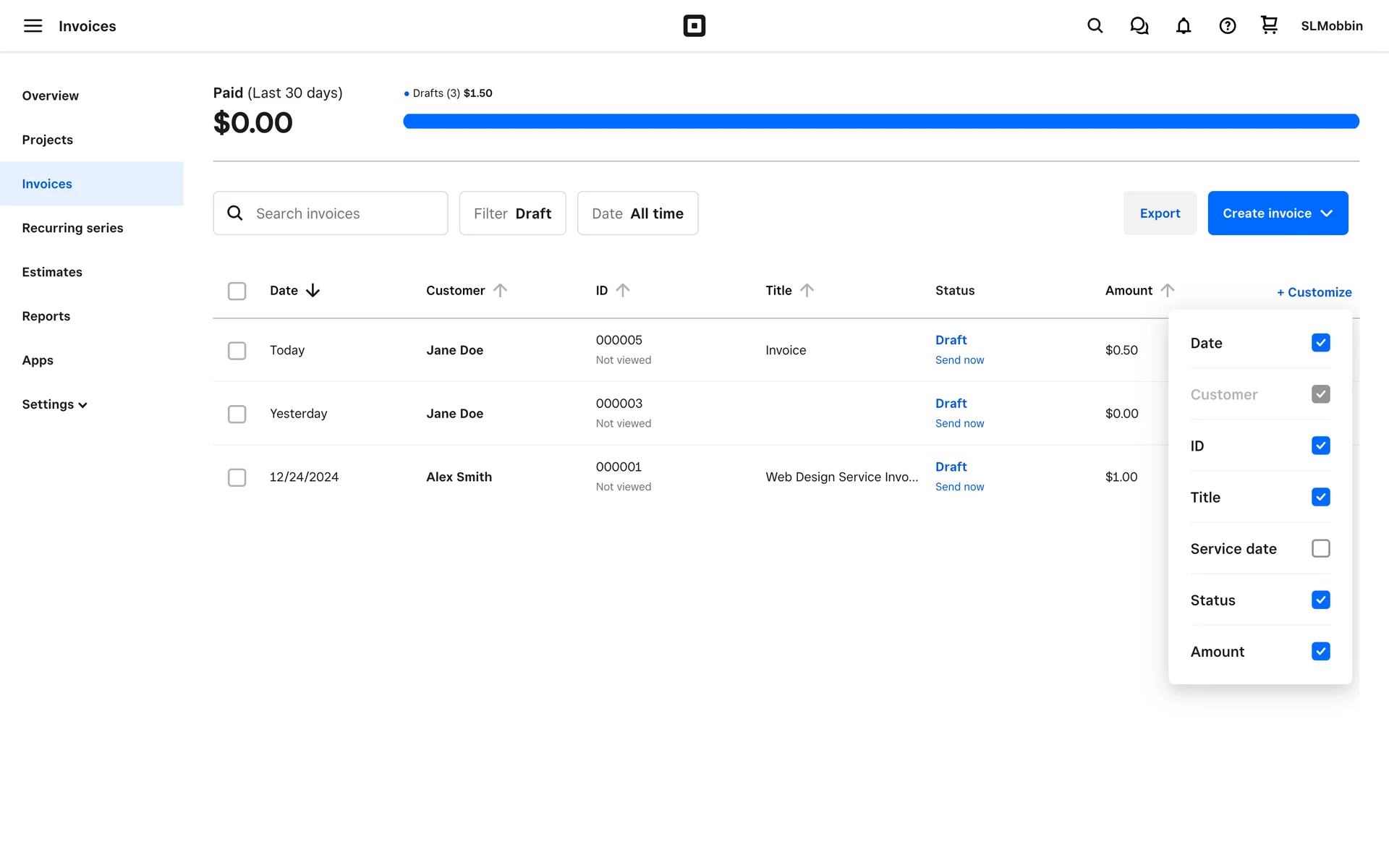Open the messages chat icon

[1139, 26]
